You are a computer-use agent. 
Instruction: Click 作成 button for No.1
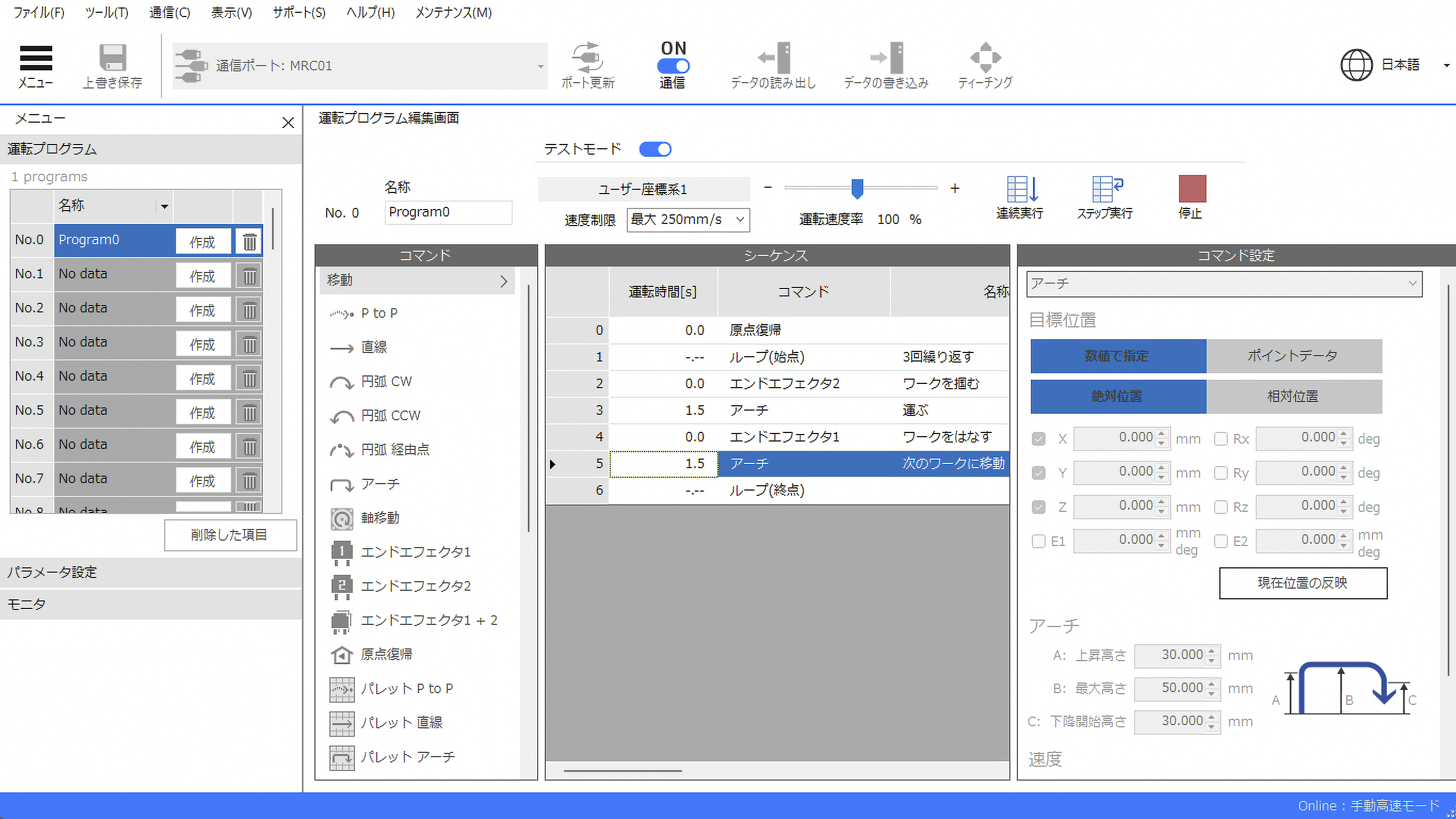click(203, 276)
